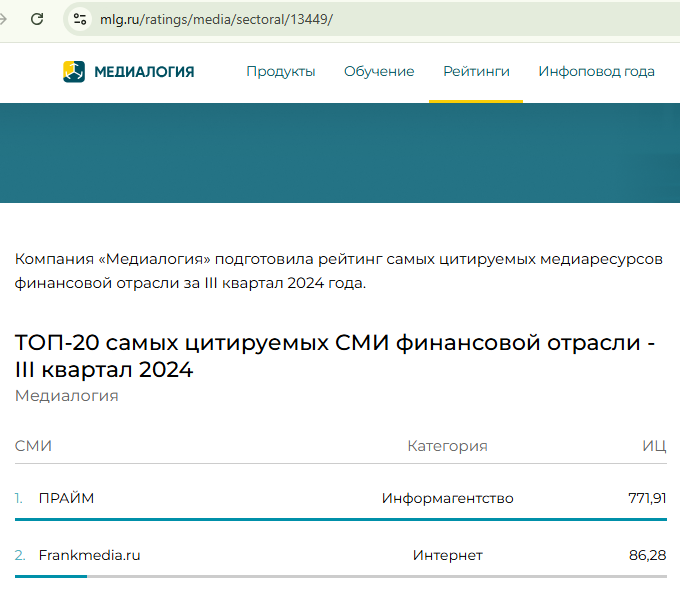The image size is (680, 589).
Task: Open Инфоповод года menu item
Action: tap(596, 72)
